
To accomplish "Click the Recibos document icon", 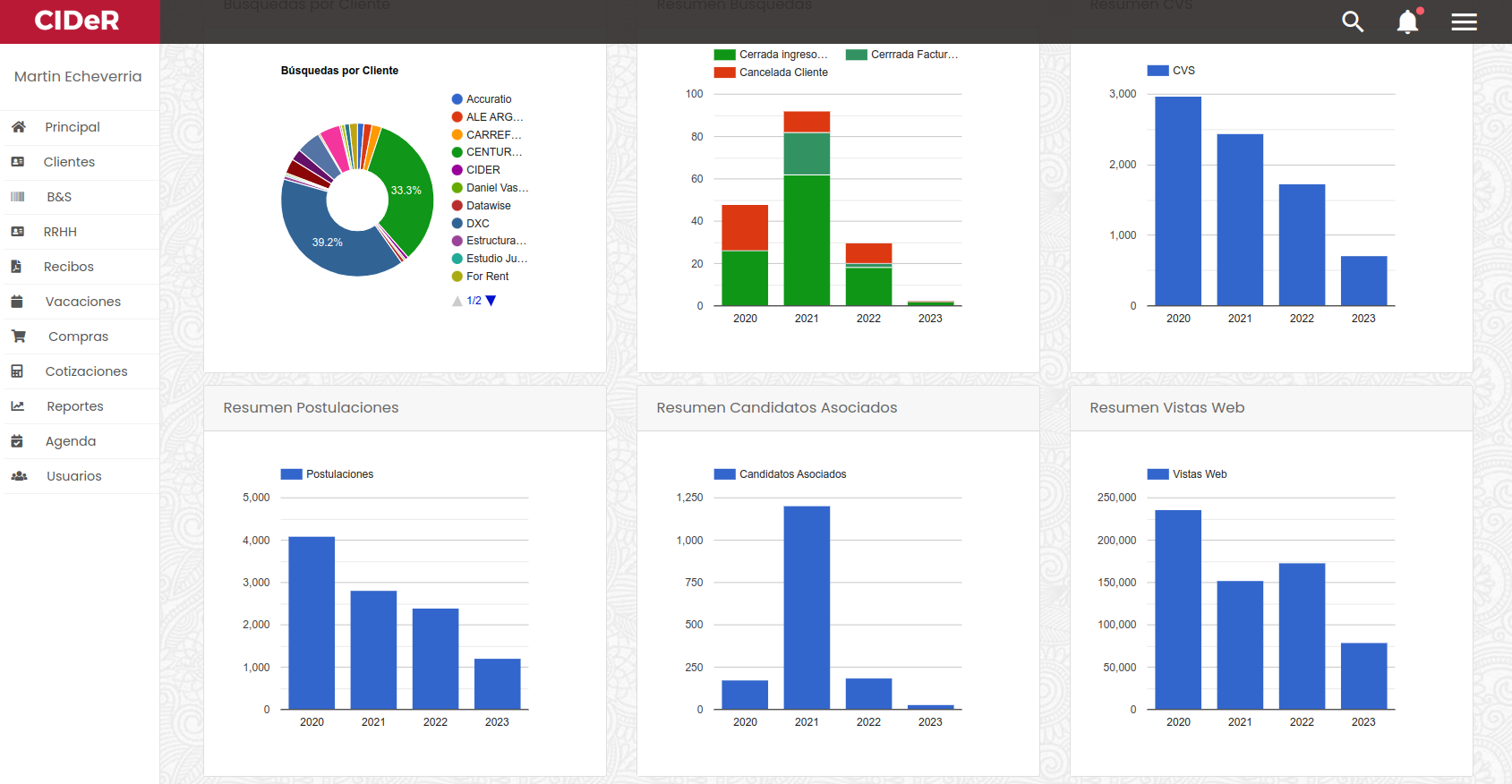I will [x=16, y=267].
